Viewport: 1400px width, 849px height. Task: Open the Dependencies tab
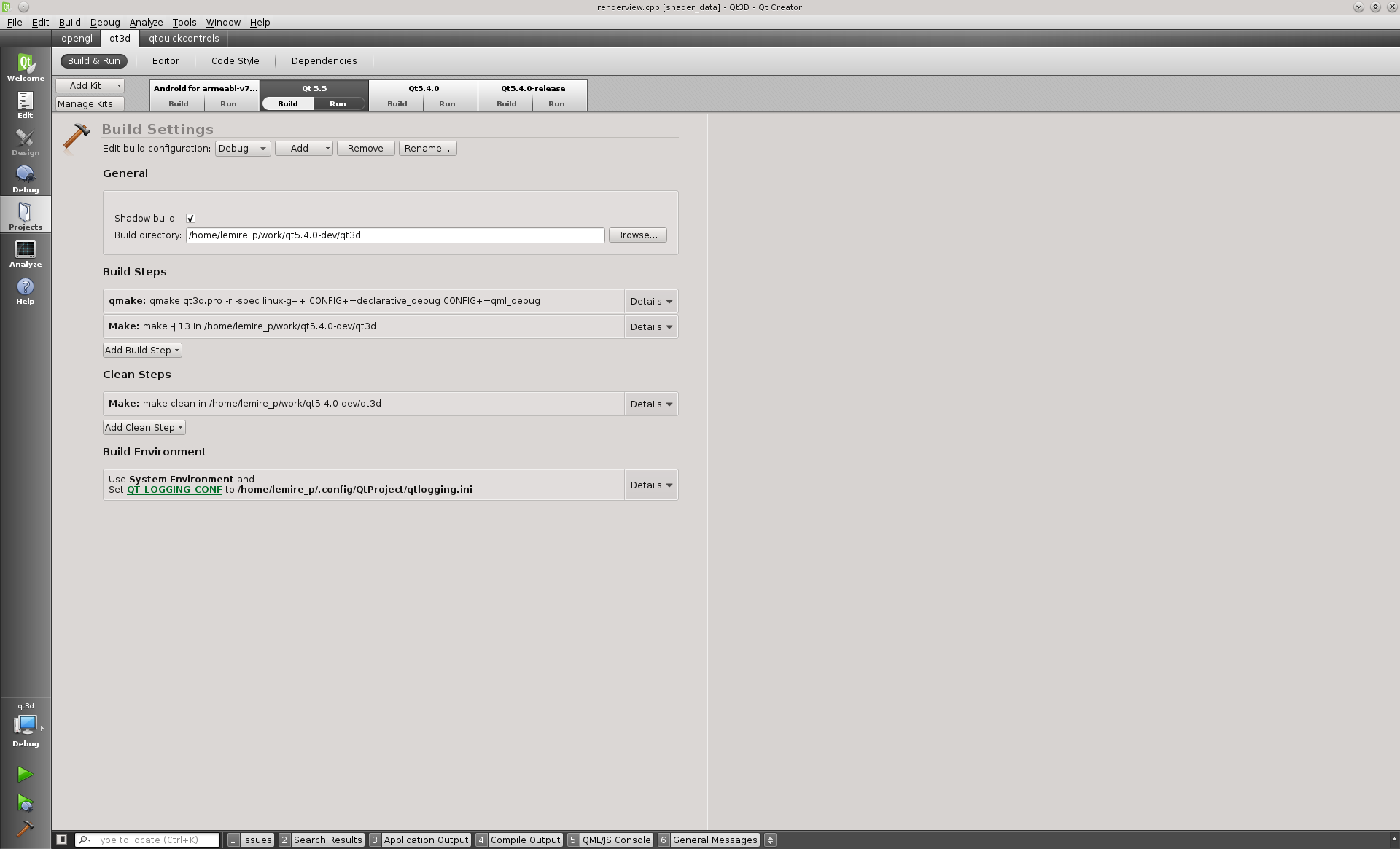click(x=324, y=60)
